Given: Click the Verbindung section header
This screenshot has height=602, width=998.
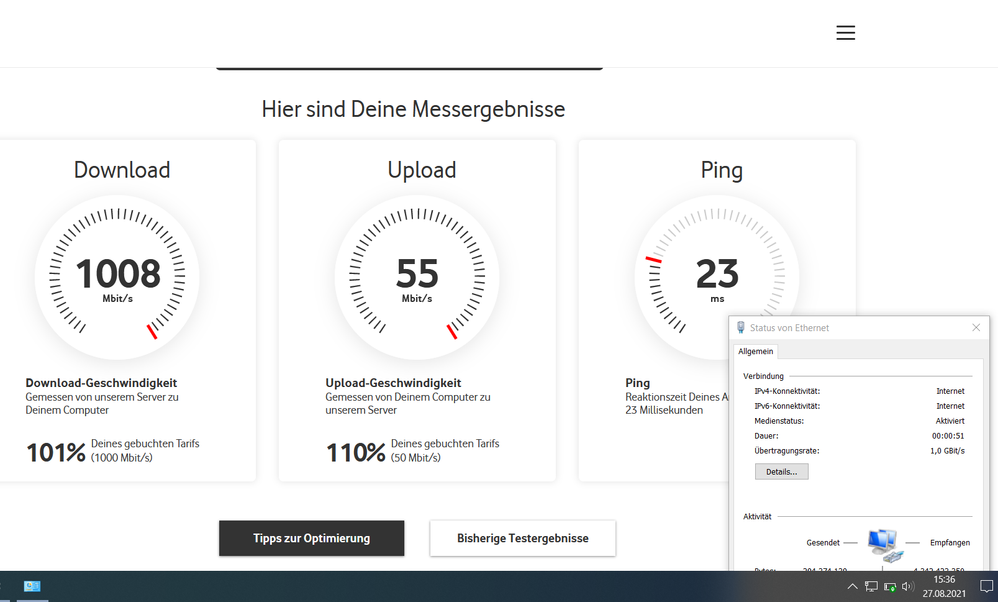Looking at the screenshot, I should pyautogui.click(x=763, y=376).
